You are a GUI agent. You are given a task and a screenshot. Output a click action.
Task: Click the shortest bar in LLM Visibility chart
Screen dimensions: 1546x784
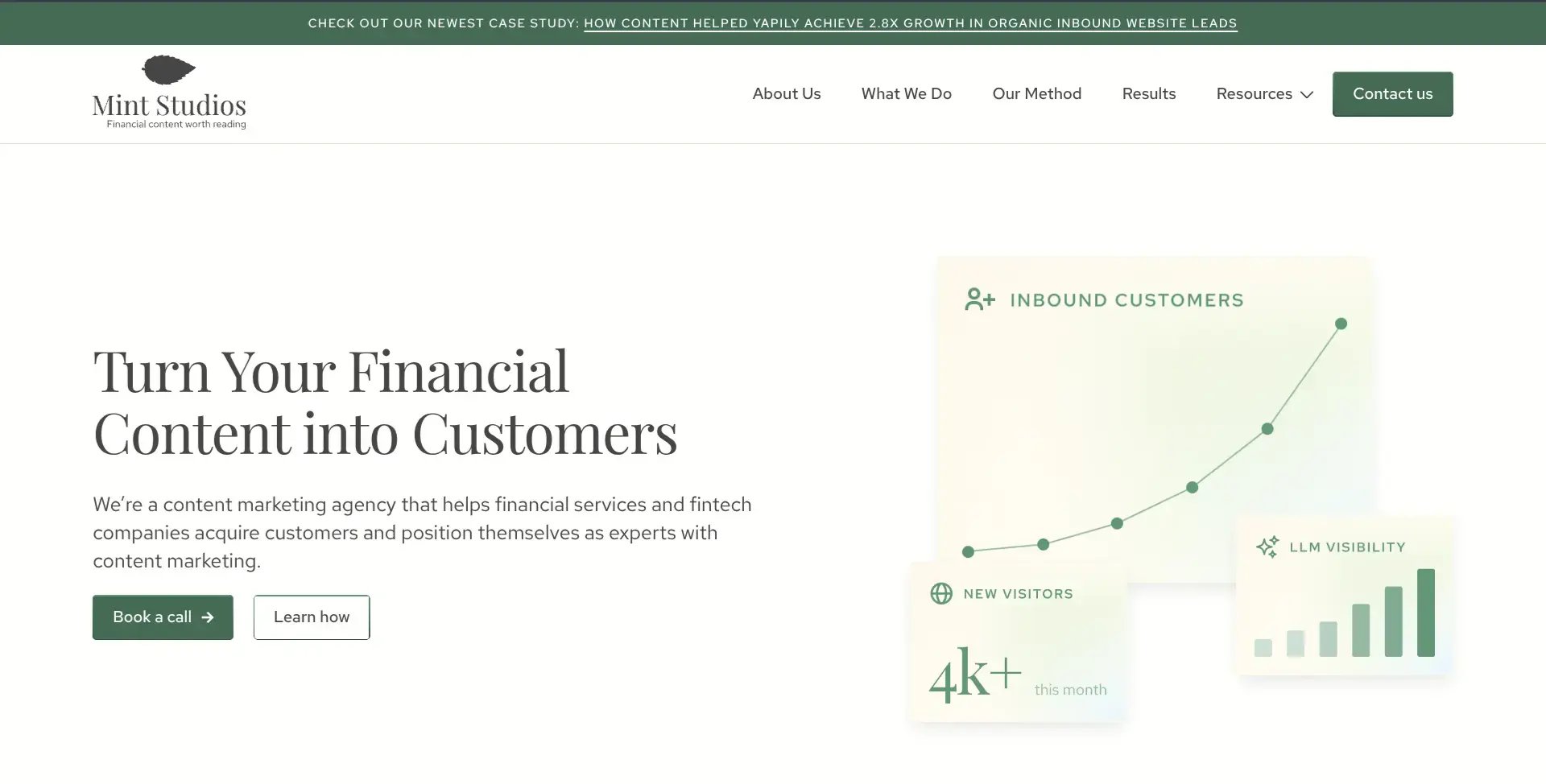[x=1263, y=647]
